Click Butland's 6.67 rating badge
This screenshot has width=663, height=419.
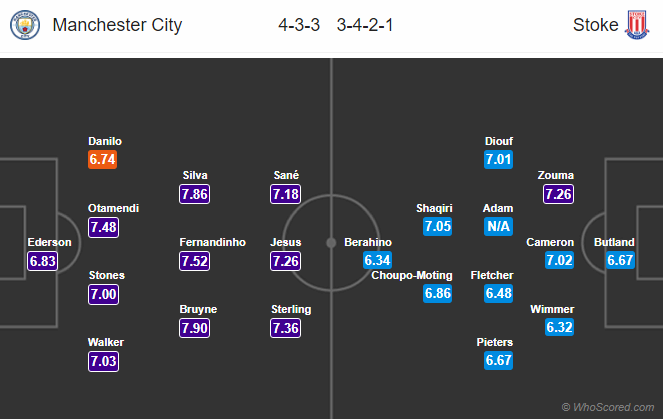tap(620, 261)
